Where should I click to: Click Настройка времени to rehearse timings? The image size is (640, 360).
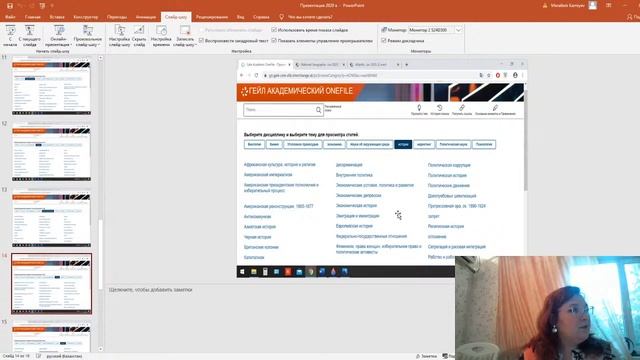[x=161, y=36]
